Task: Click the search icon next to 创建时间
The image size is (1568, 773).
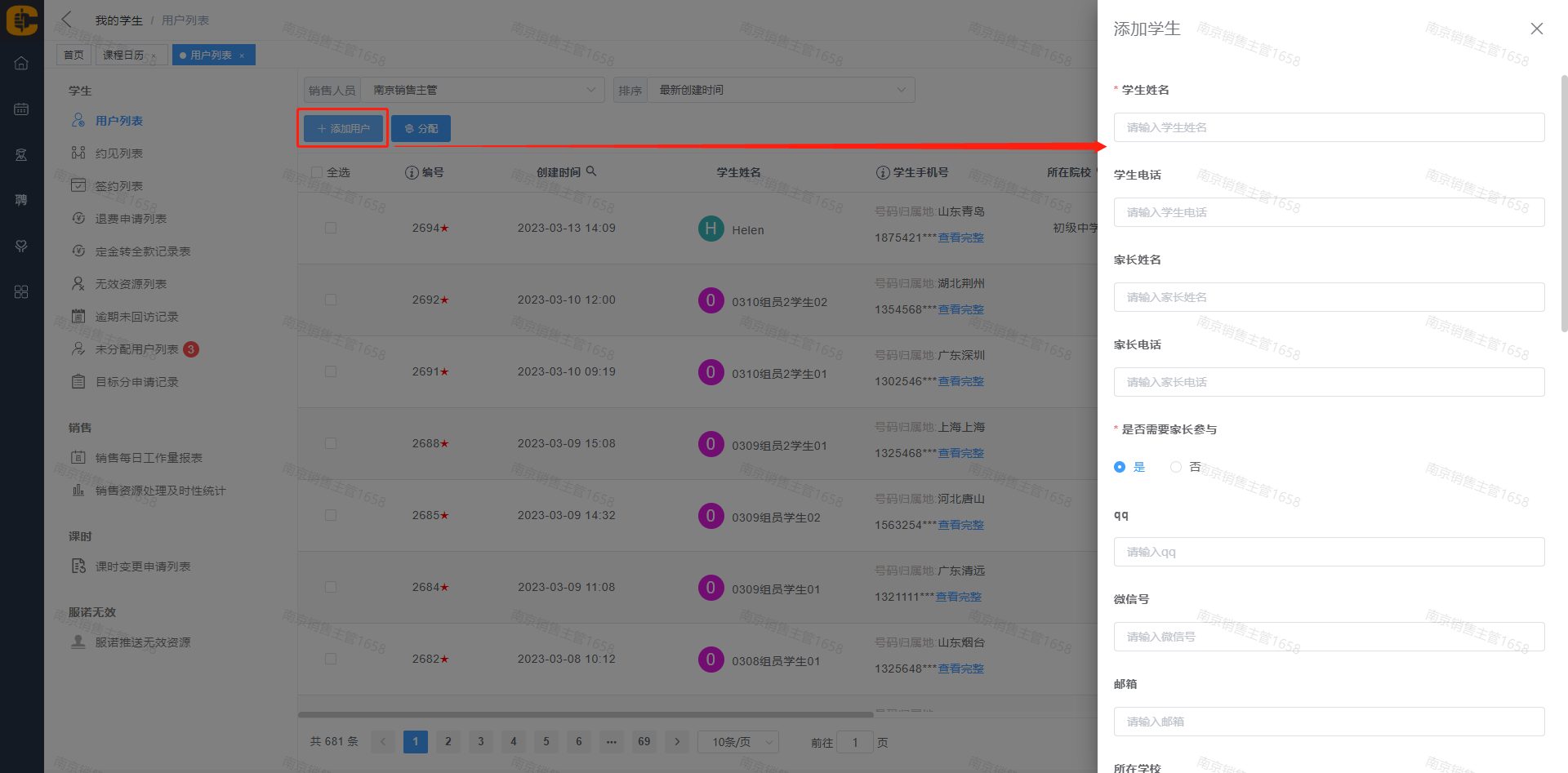Action: coord(591,171)
